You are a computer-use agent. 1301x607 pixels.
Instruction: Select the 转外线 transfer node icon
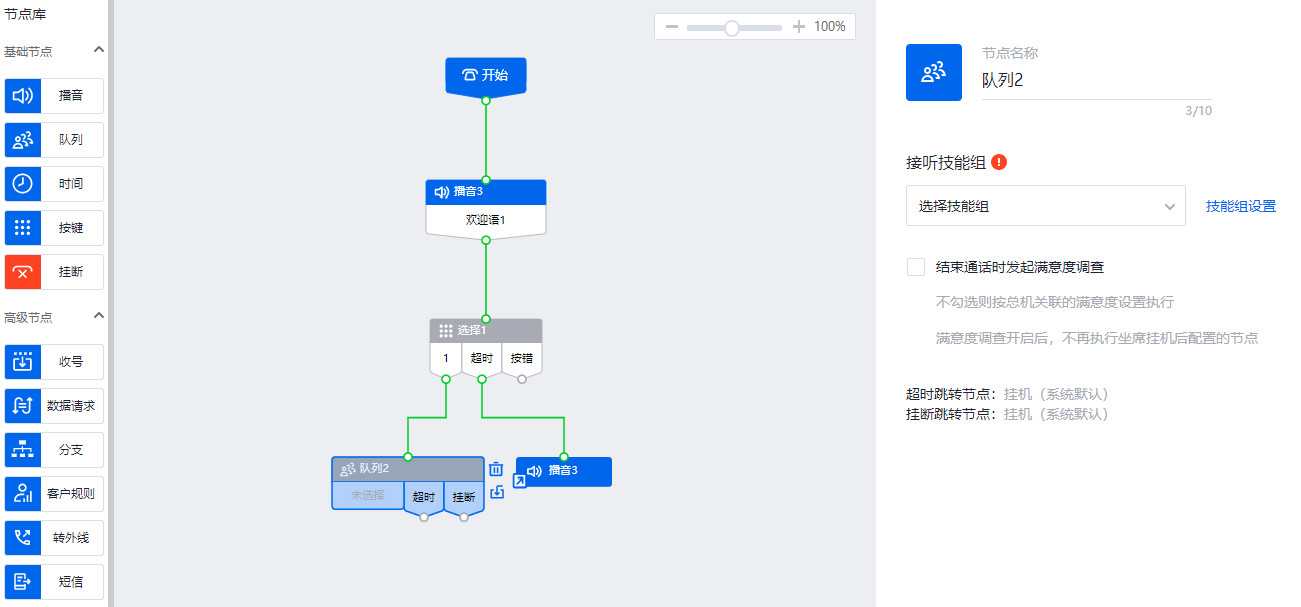click(x=23, y=538)
